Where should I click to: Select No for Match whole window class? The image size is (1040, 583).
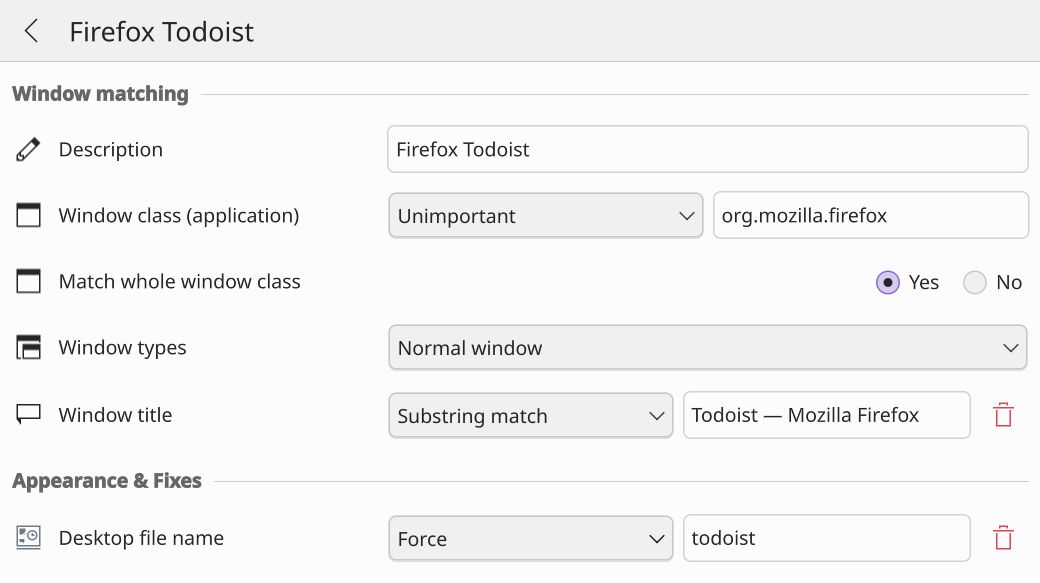pos(975,283)
